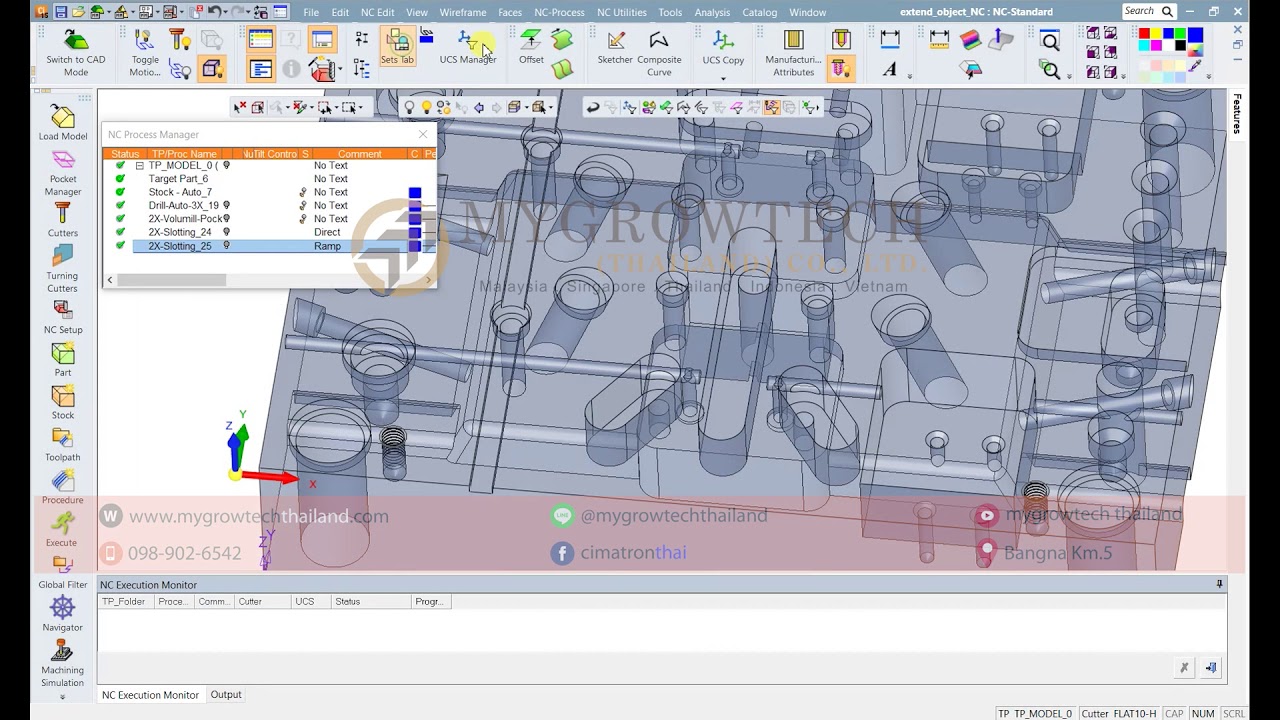Switch to the Output tab
Image resolution: width=1280 pixels, height=720 pixels.
click(x=226, y=694)
